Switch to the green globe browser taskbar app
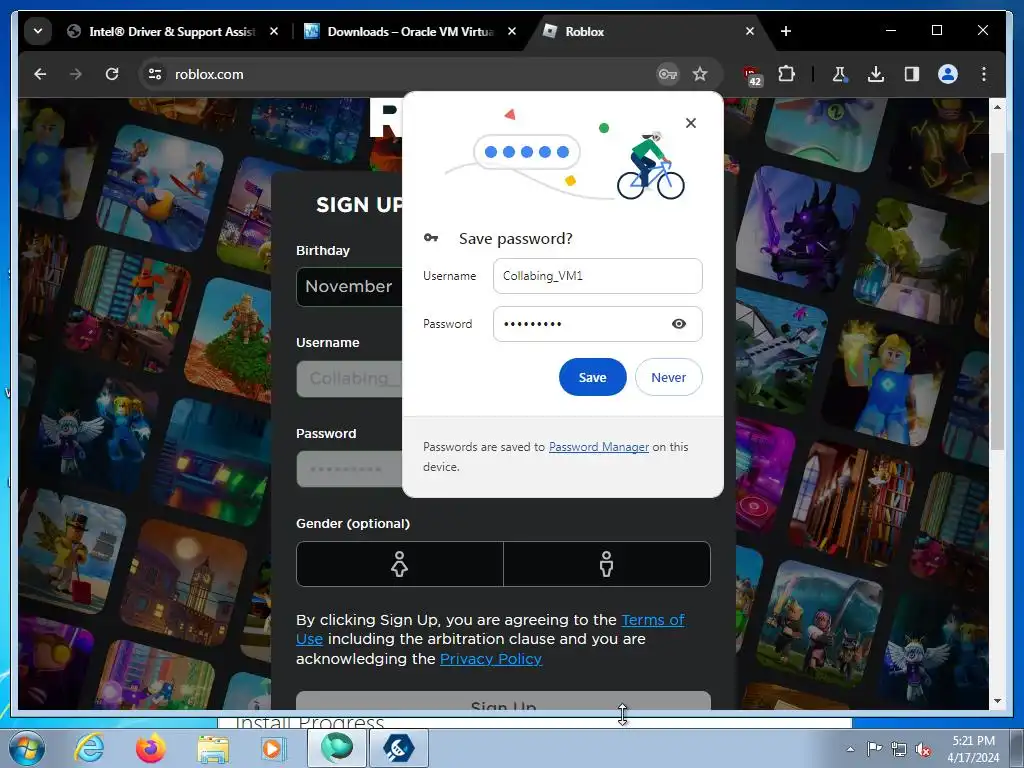 (337, 748)
